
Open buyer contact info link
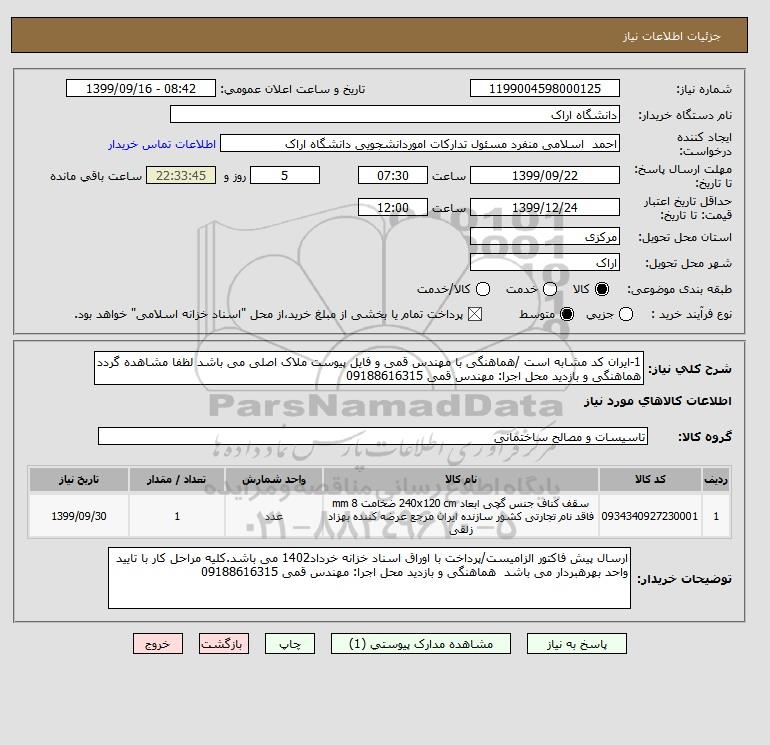pos(162,144)
